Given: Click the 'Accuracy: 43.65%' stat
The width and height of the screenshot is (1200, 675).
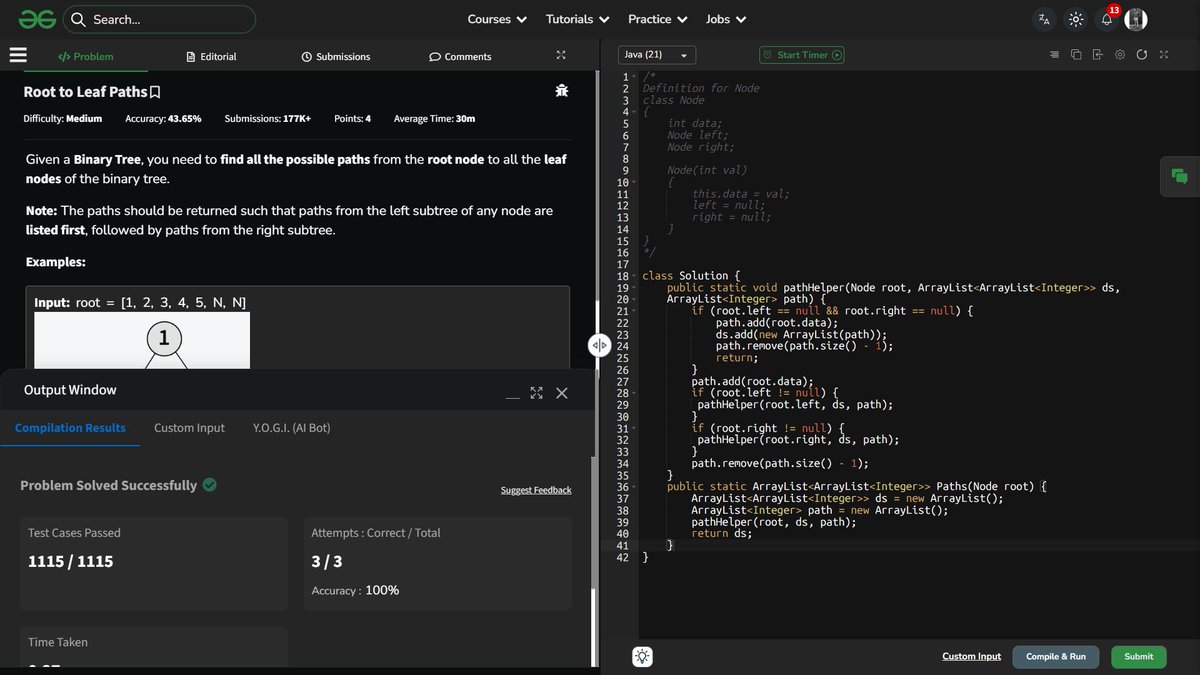Looking at the screenshot, I should pos(163,119).
